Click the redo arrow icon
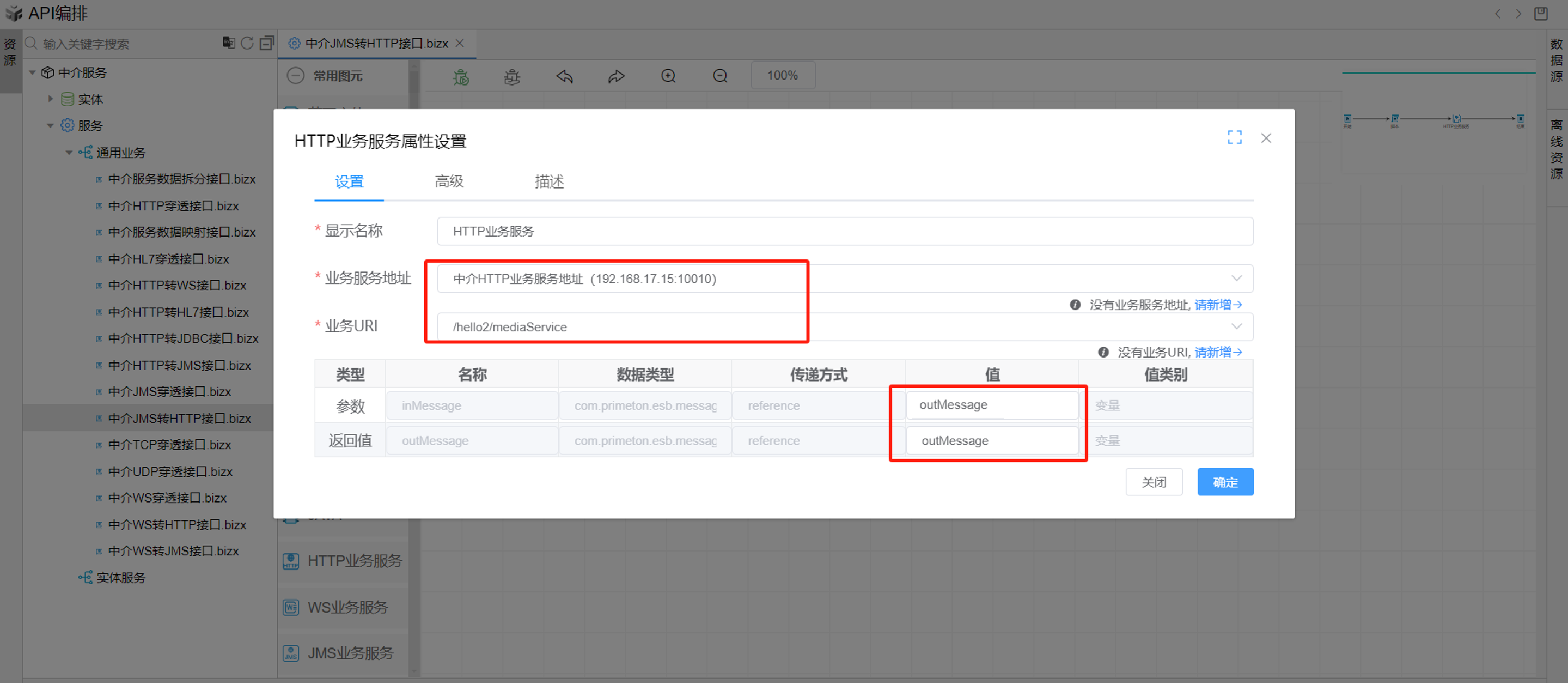Viewport: 1568px width, 684px height. click(x=616, y=76)
